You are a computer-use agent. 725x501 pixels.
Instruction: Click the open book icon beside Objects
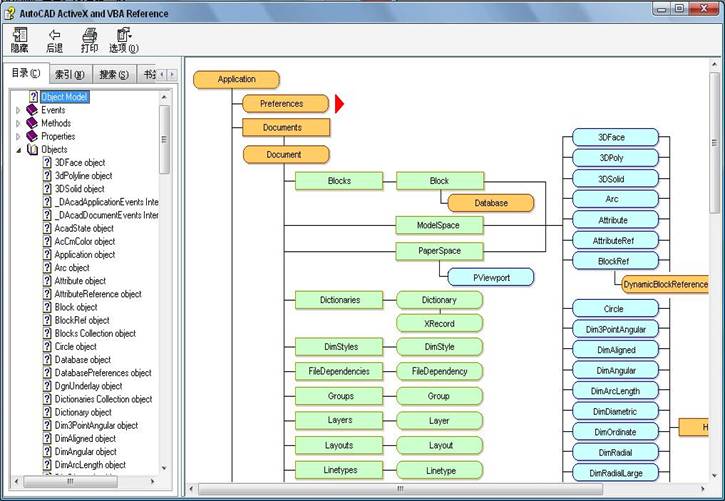(32, 149)
